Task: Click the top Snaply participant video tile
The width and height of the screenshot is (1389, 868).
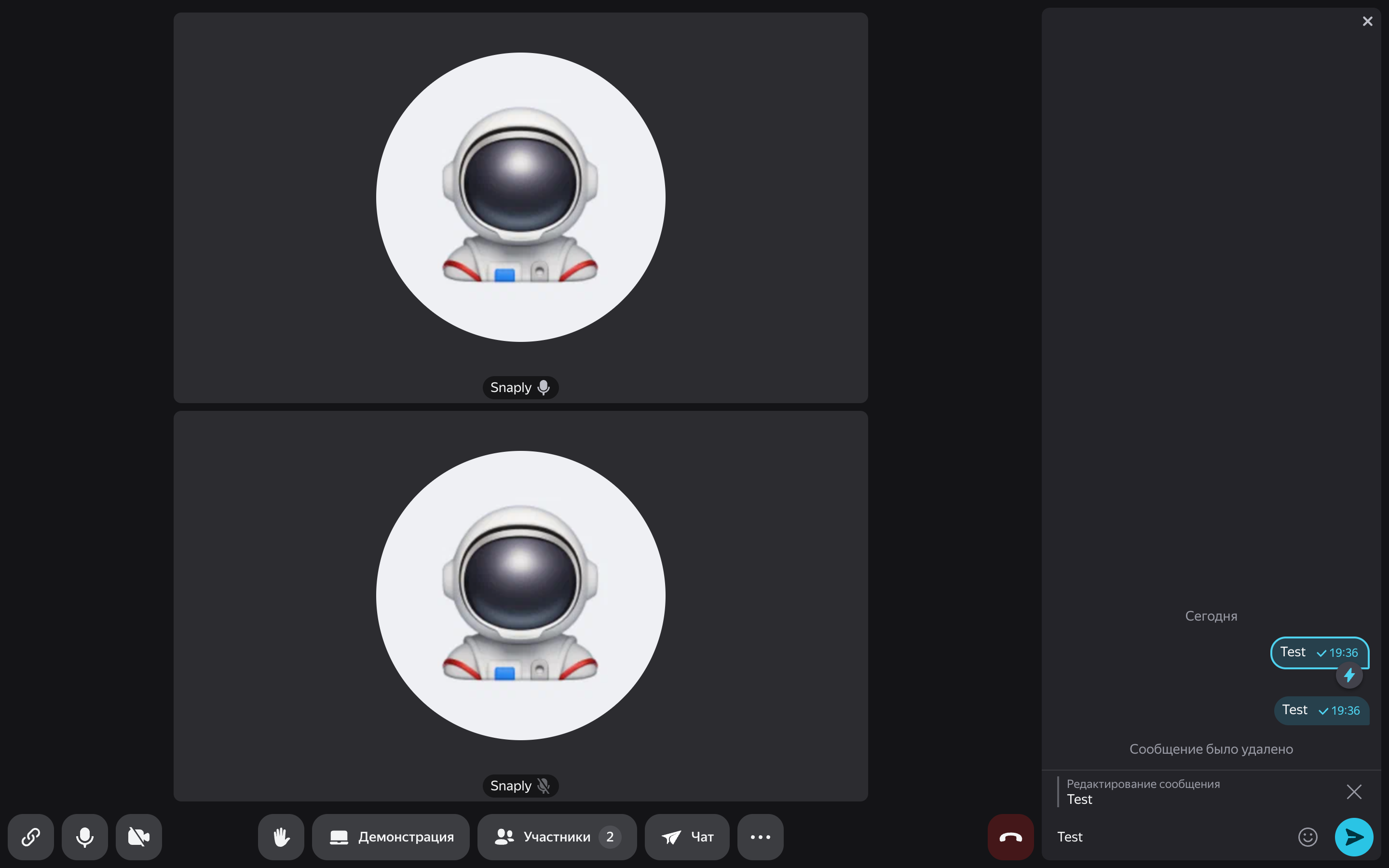Action: [520, 208]
